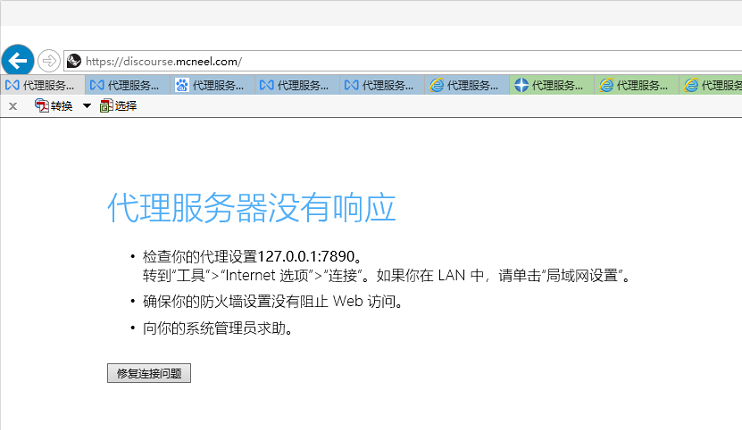Screen dimensions: 742x430
Task: Click the 转换 text label
Action: (62, 106)
